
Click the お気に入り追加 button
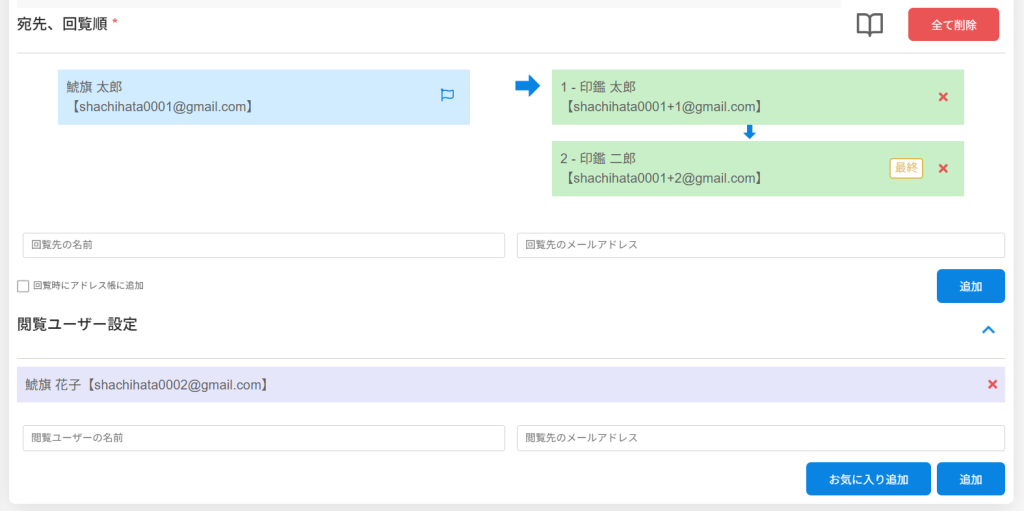[868, 479]
